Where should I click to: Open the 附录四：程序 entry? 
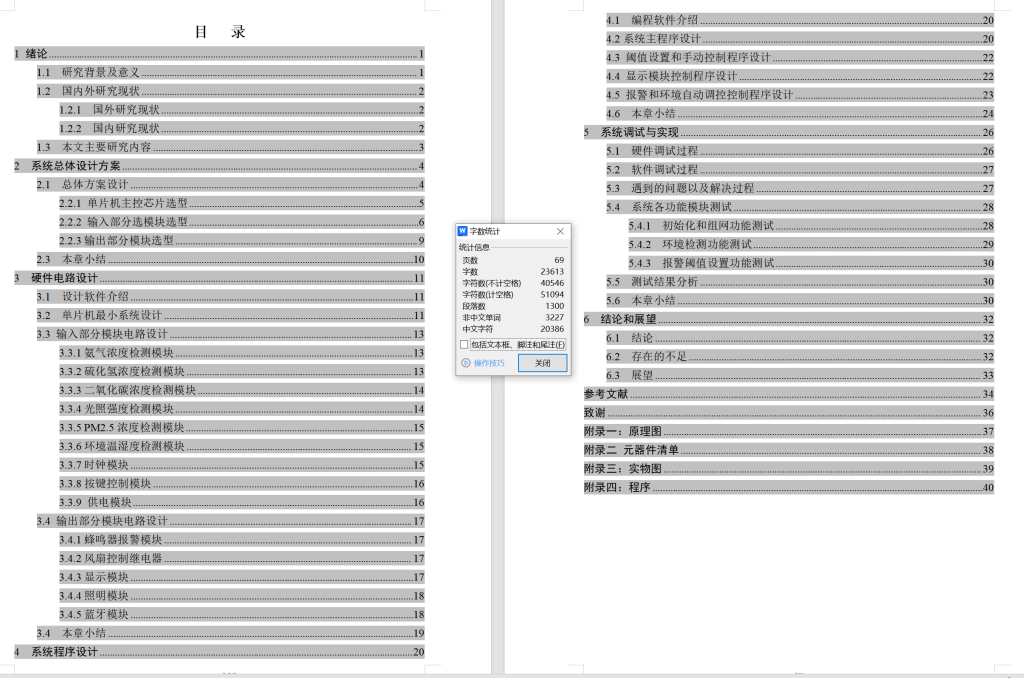coord(617,488)
